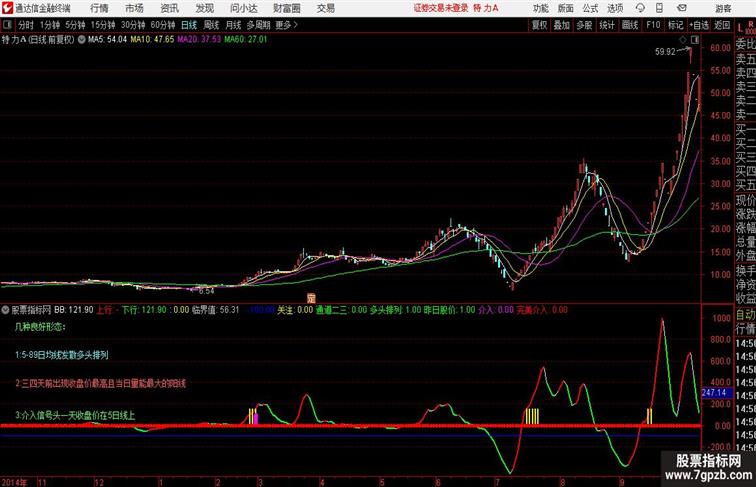The width and height of the screenshot is (756, 487).
Task: Switch to the 60分钟 period tab
Action: point(163,25)
